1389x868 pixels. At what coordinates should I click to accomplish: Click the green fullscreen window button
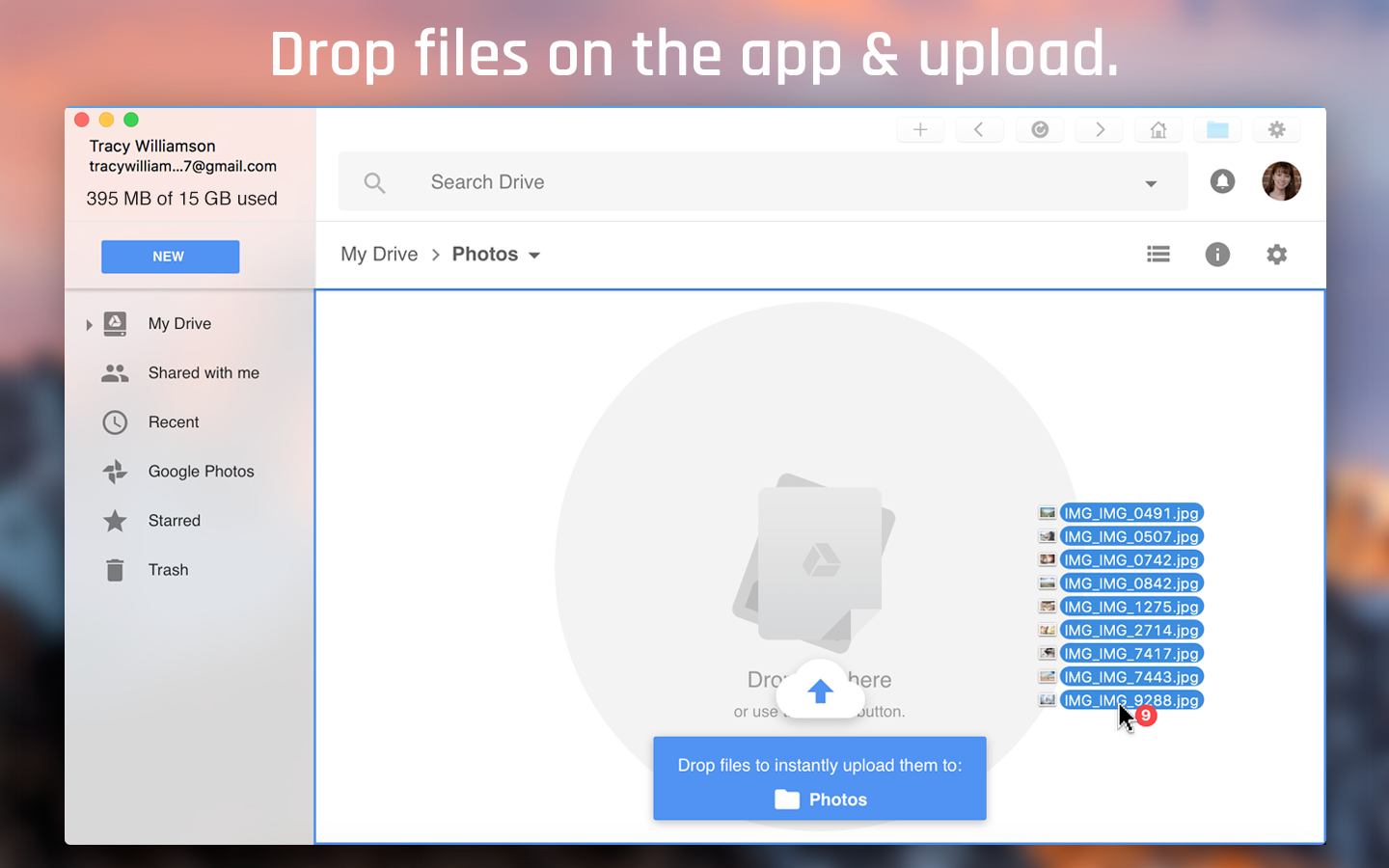tap(131, 120)
